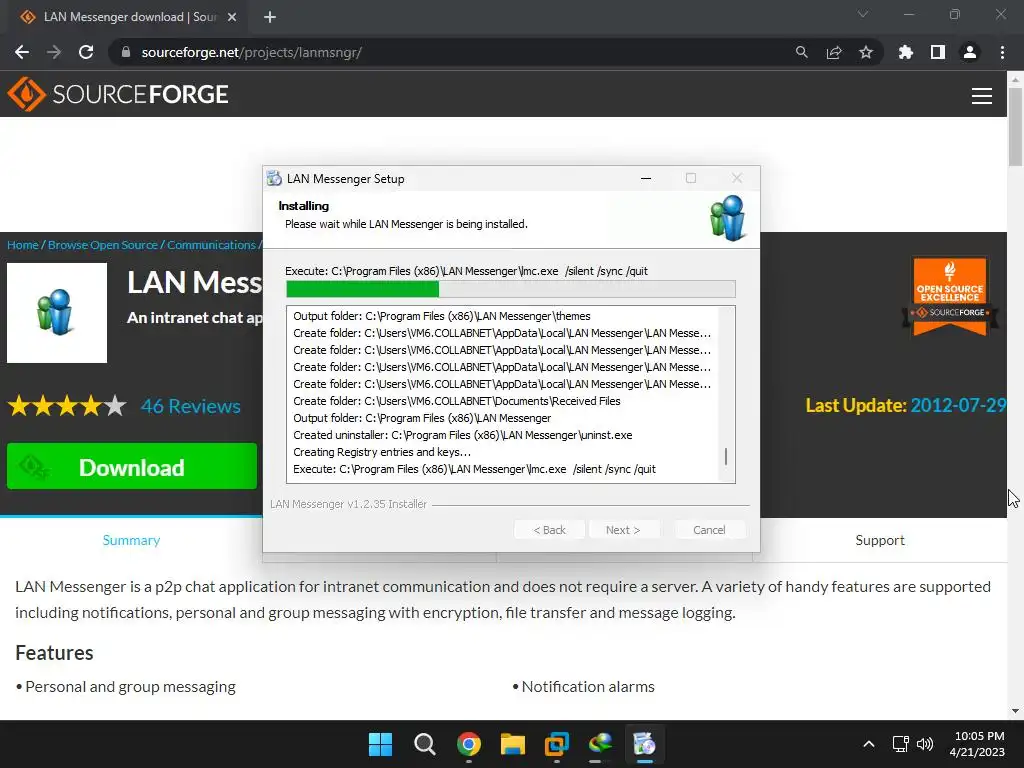This screenshot has width=1024, height=768.
Task: Open taskbar Search
Action: (424, 744)
